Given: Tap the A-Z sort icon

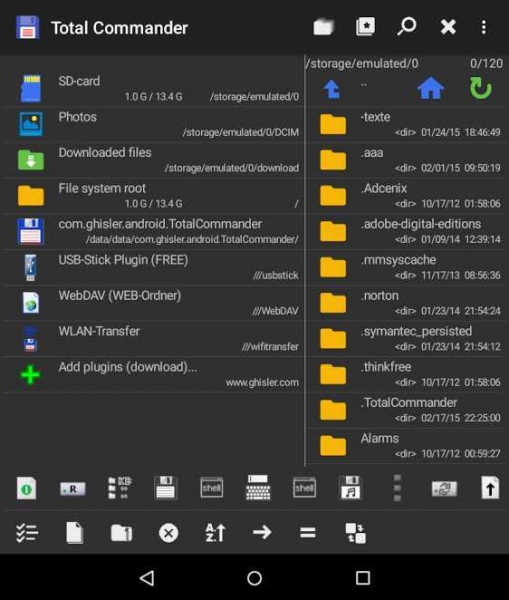Looking at the screenshot, I should coord(215,533).
